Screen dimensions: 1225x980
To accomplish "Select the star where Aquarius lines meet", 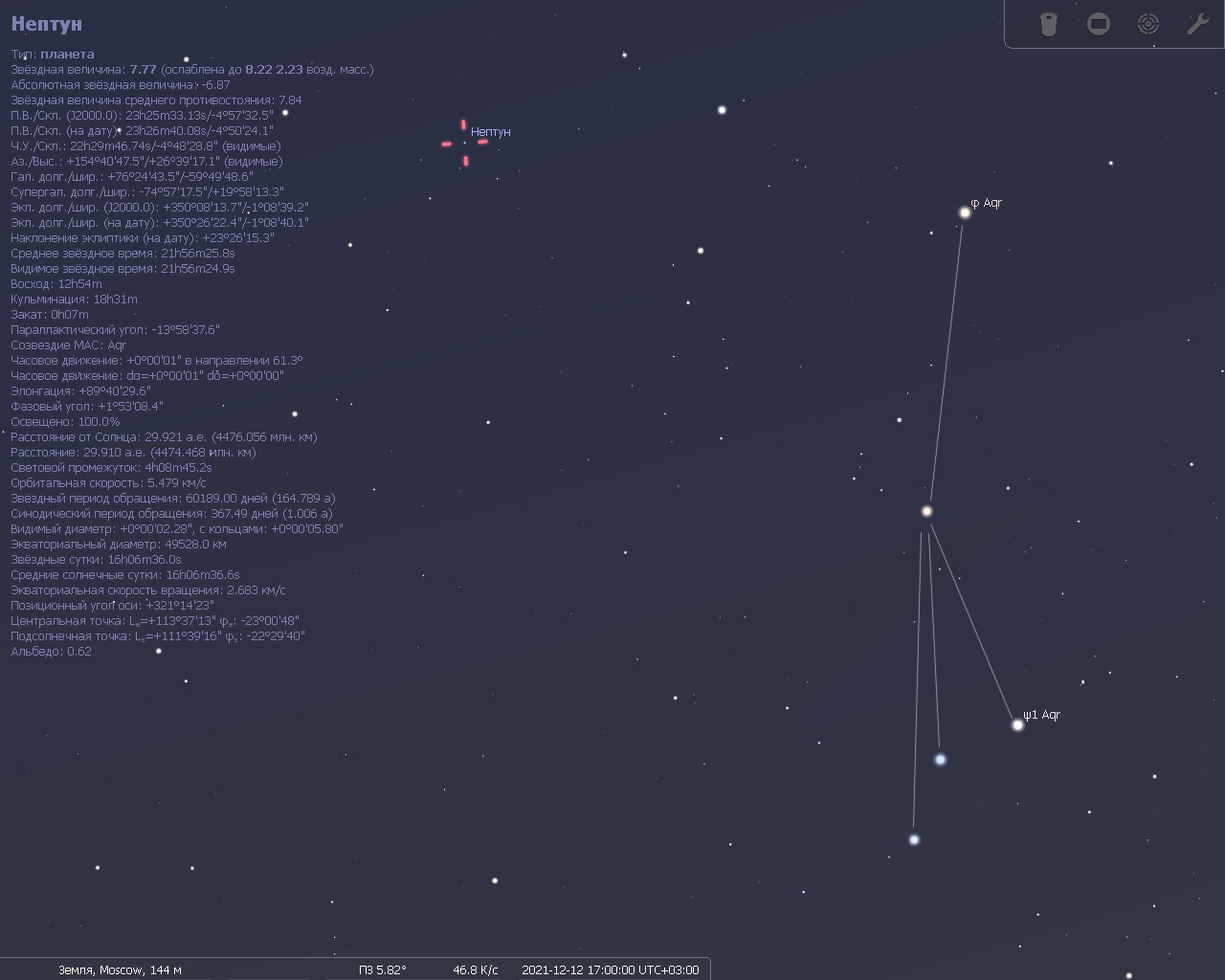I will click(x=926, y=511).
